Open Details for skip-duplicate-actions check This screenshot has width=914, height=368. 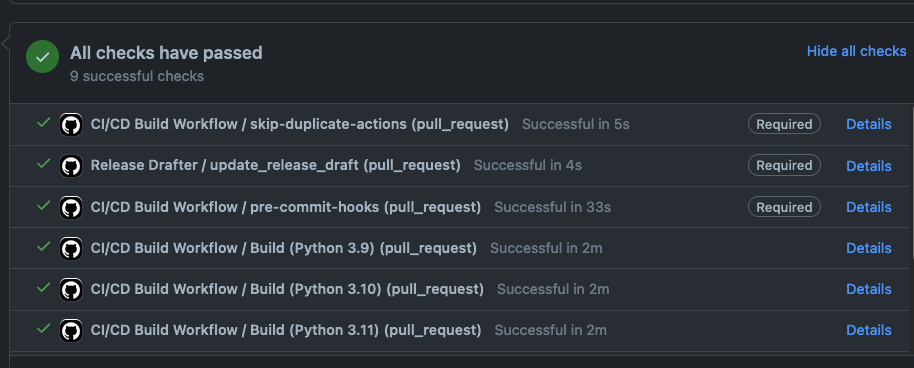[869, 124]
